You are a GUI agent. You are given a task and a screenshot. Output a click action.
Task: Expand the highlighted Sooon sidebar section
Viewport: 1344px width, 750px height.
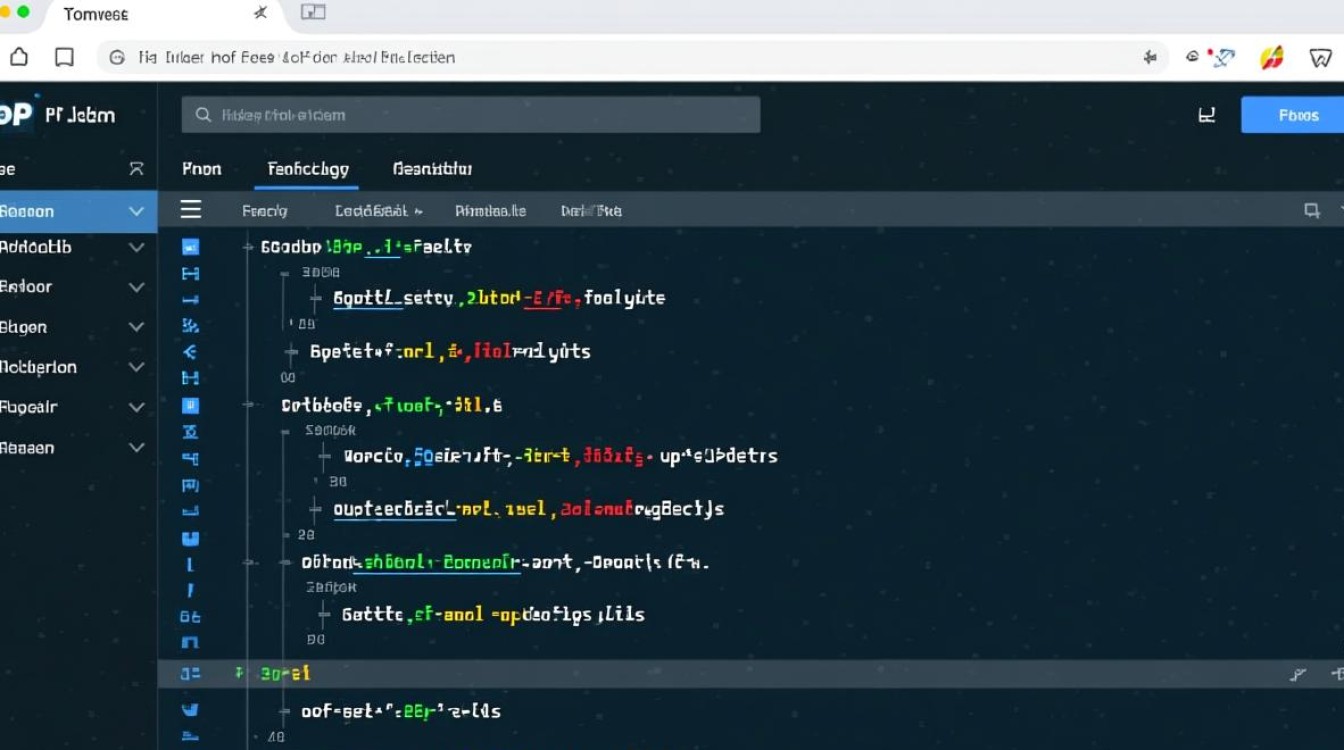click(137, 211)
